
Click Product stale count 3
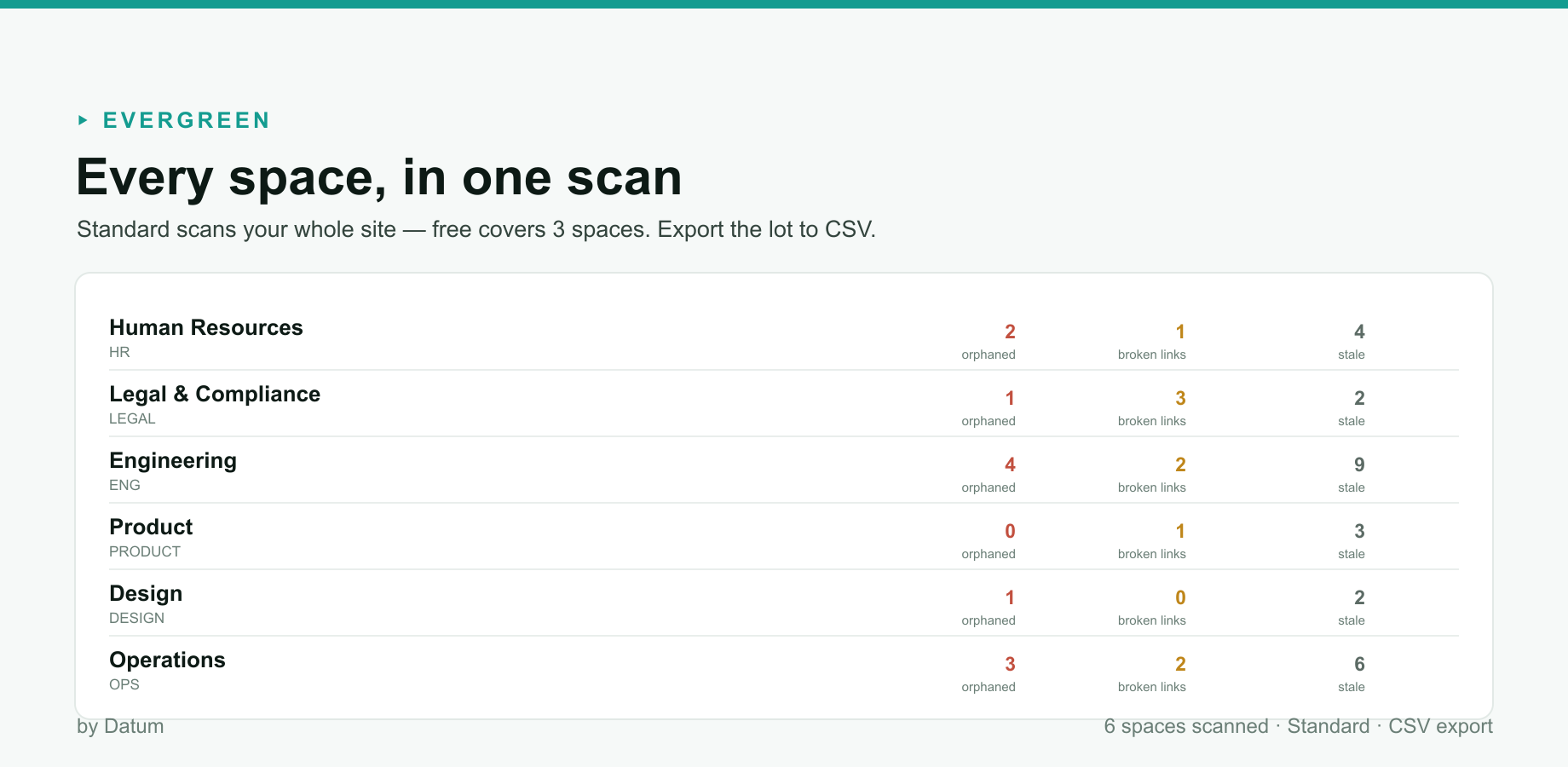[x=1359, y=531]
